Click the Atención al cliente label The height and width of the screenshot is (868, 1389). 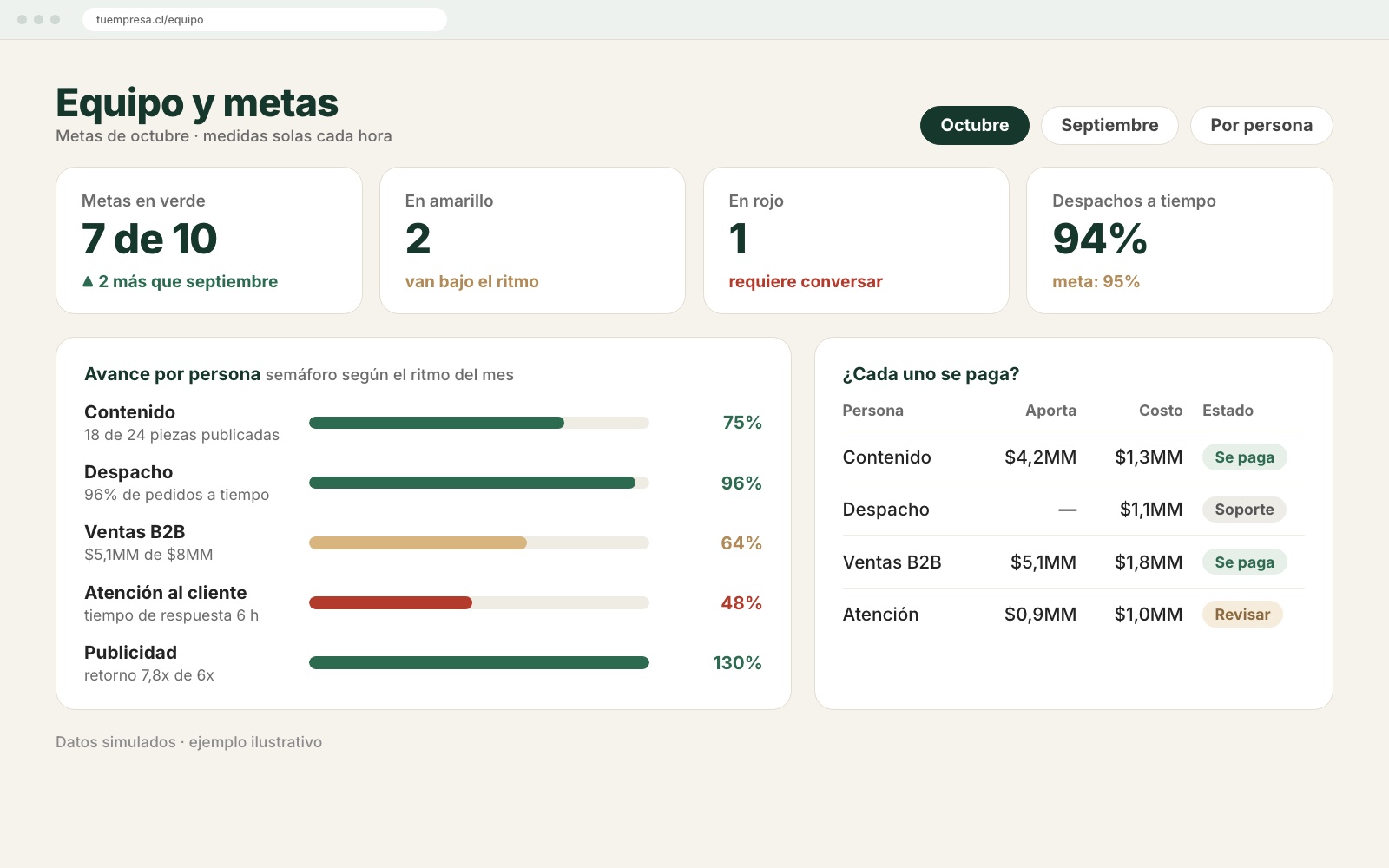pos(165,593)
